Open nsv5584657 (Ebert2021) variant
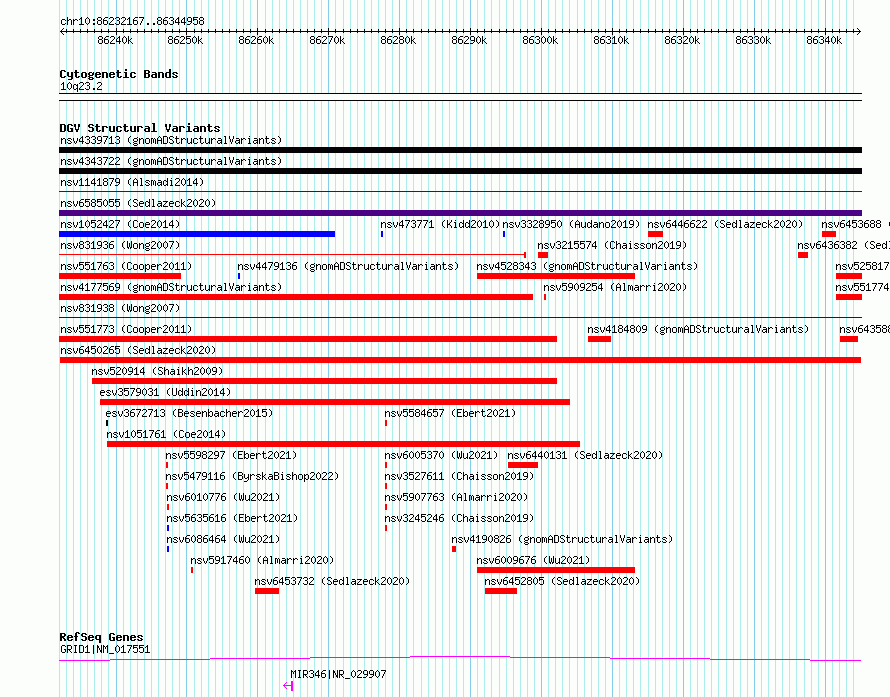Viewport: 890px width, 697px height. (x=450, y=413)
